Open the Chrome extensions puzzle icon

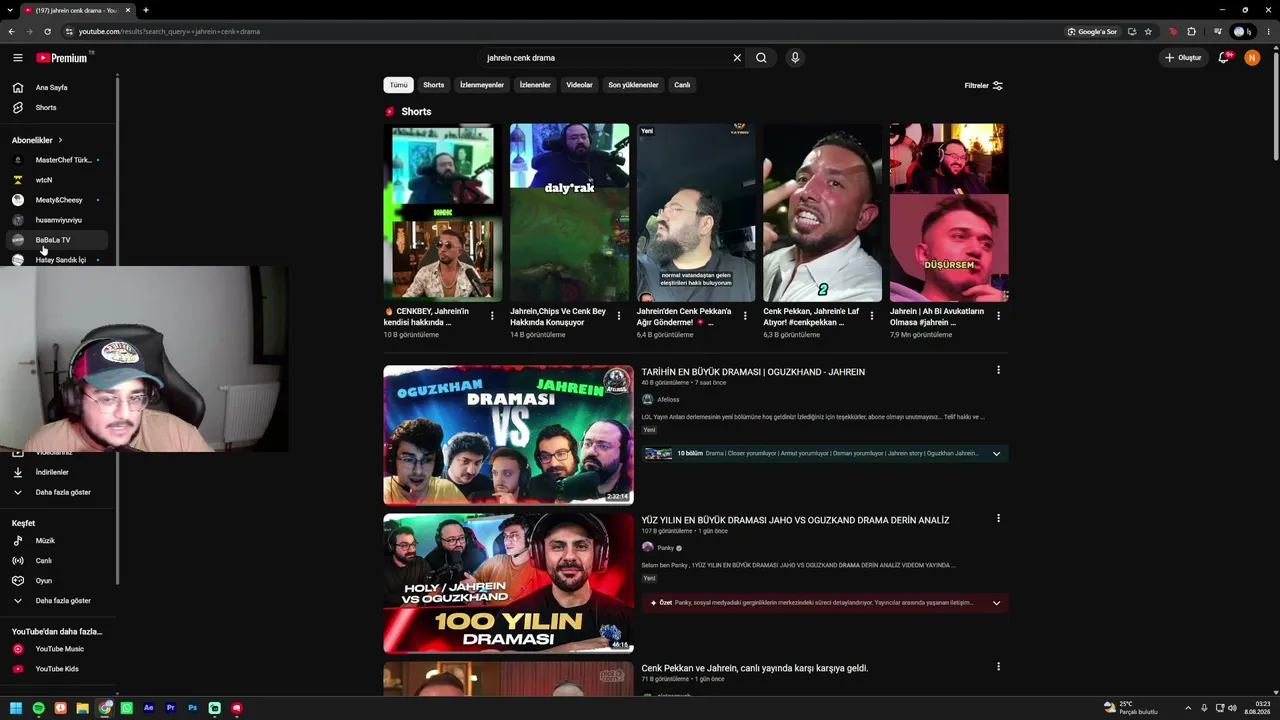pyautogui.click(x=1191, y=32)
